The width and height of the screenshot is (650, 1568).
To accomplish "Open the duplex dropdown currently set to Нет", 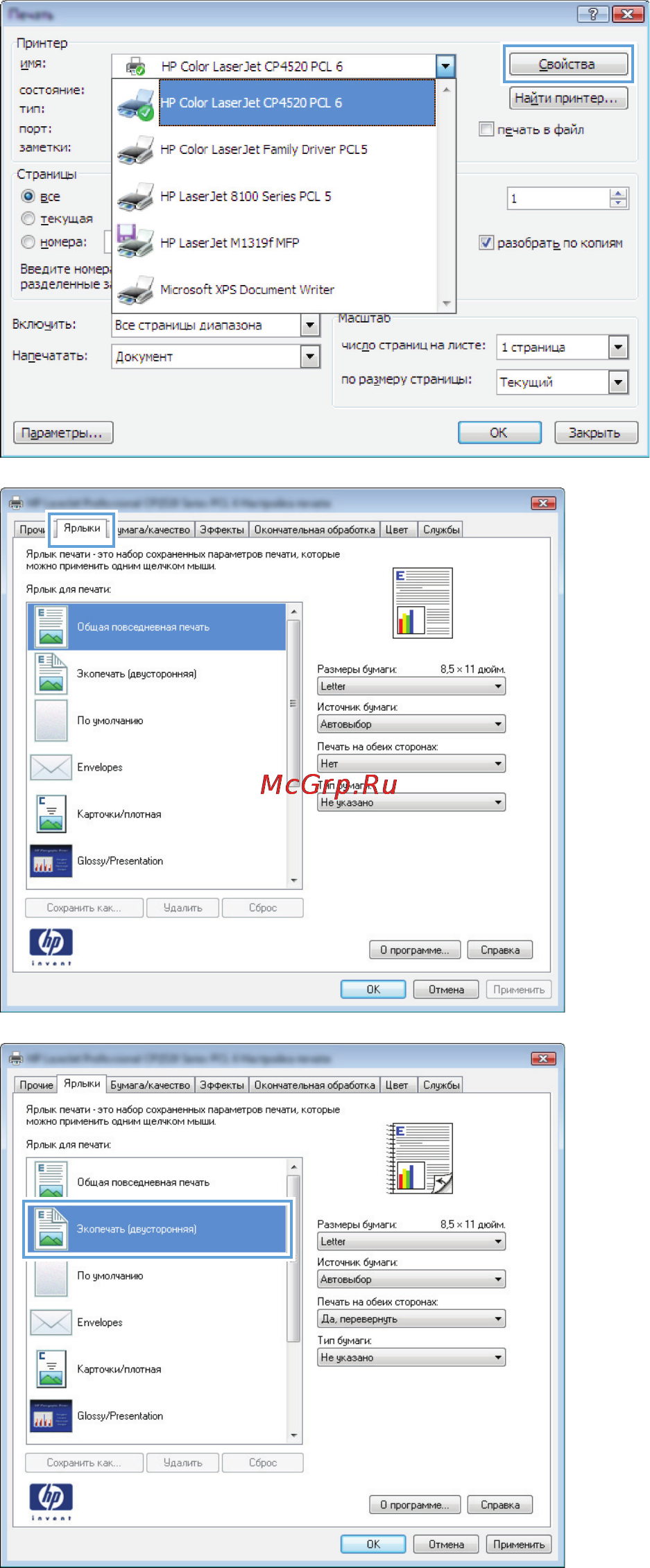I will (x=411, y=764).
